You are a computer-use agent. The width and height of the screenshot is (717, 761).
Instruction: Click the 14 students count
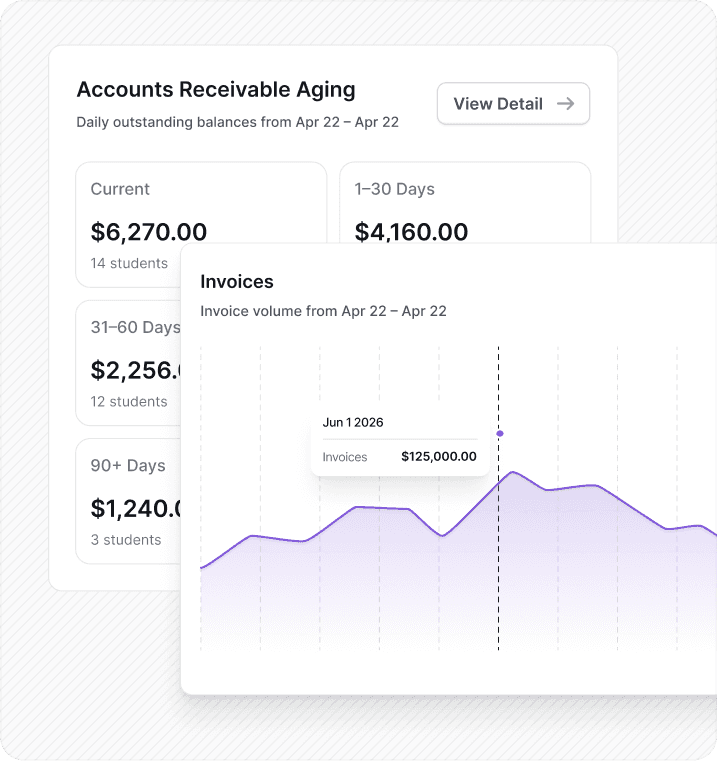click(129, 263)
